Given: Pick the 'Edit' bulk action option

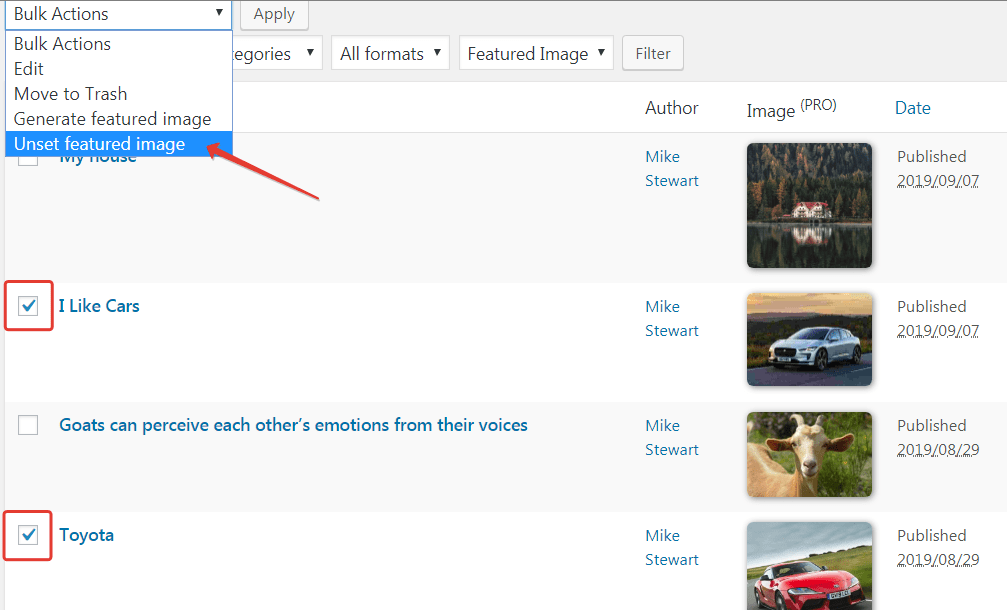Looking at the screenshot, I should coord(29,69).
